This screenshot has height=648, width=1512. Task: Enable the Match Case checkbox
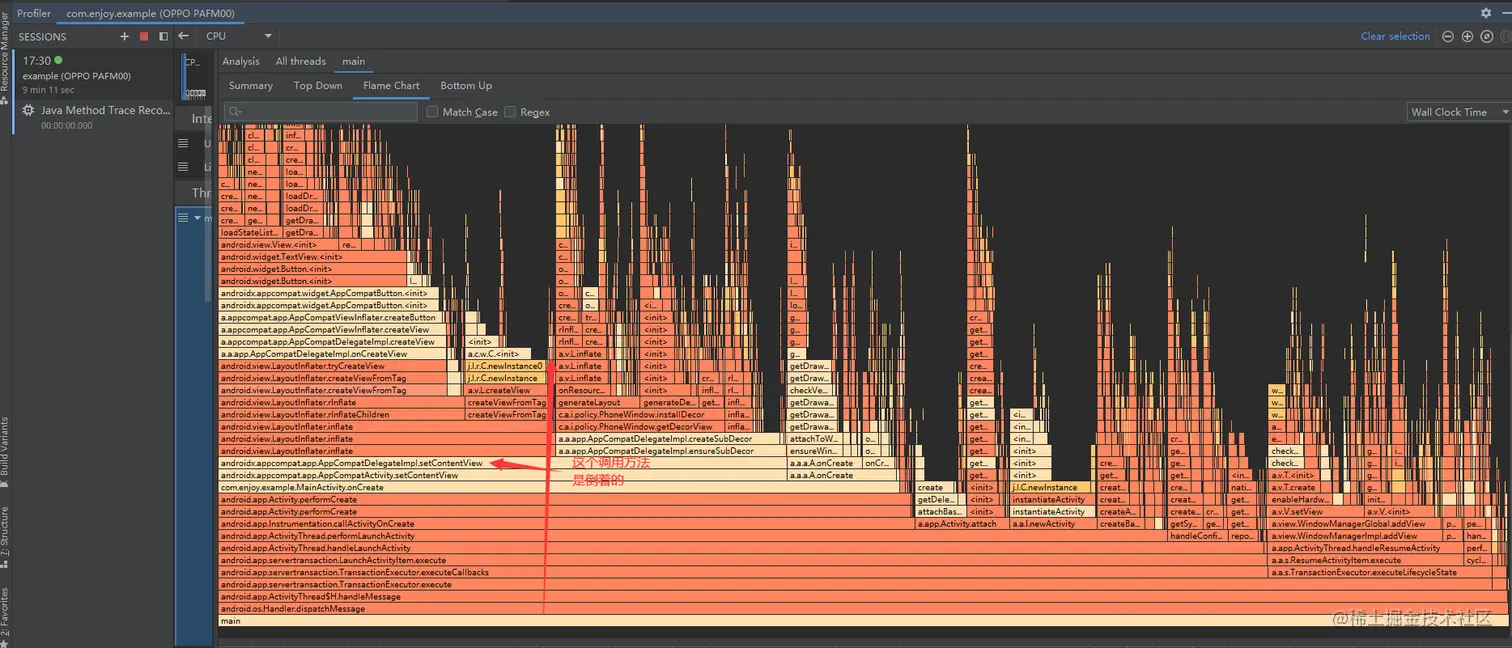coord(432,112)
